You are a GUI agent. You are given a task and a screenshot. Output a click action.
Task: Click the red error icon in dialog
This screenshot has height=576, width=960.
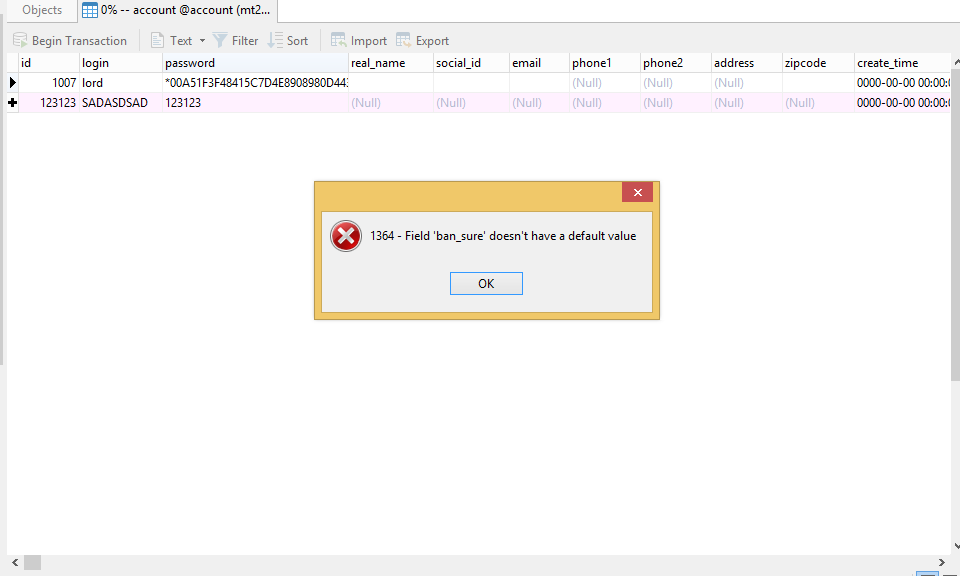tap(346, 236)
